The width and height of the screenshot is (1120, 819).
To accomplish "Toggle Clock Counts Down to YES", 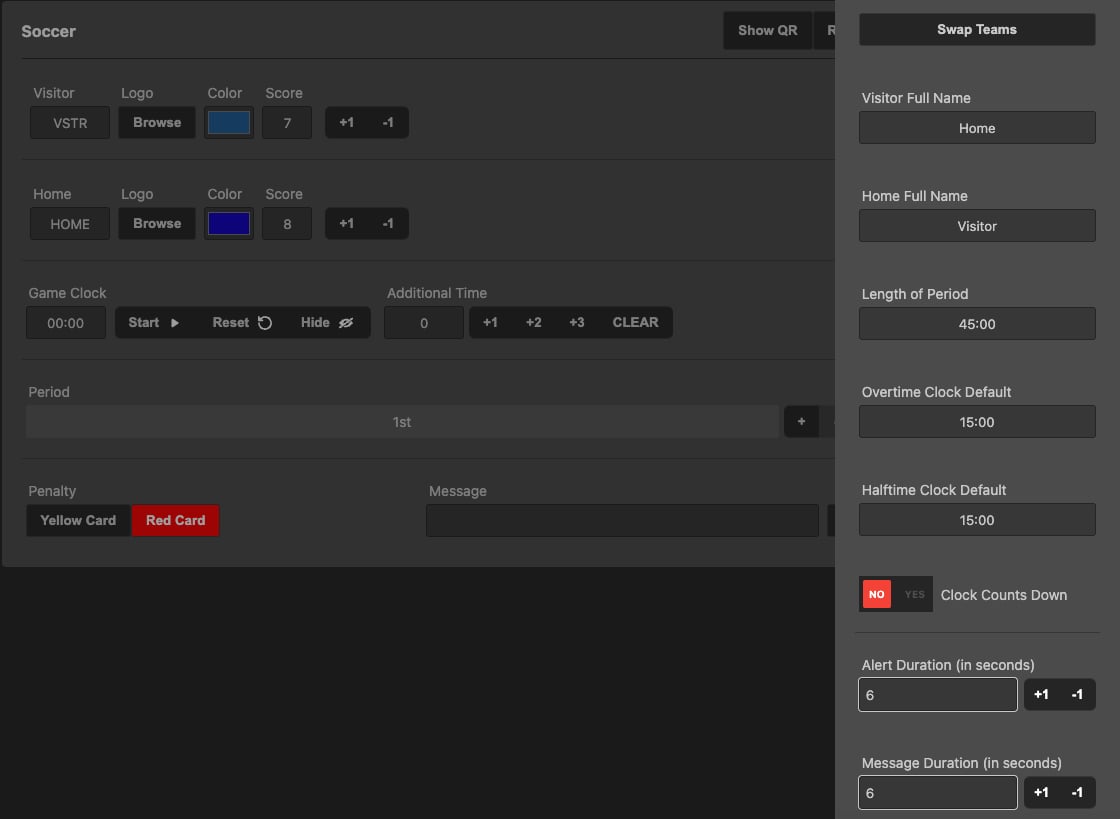I will pyautogui.click(x=914, y=594).
